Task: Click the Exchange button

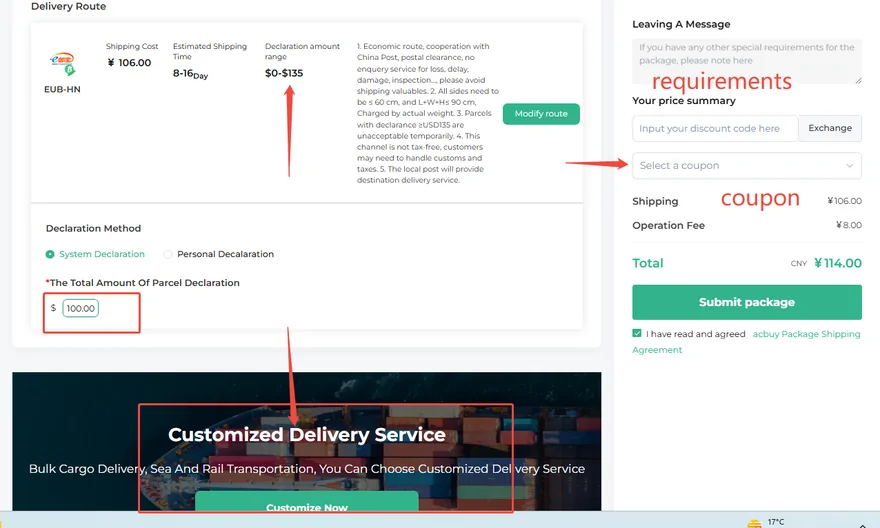Action: 830,128
